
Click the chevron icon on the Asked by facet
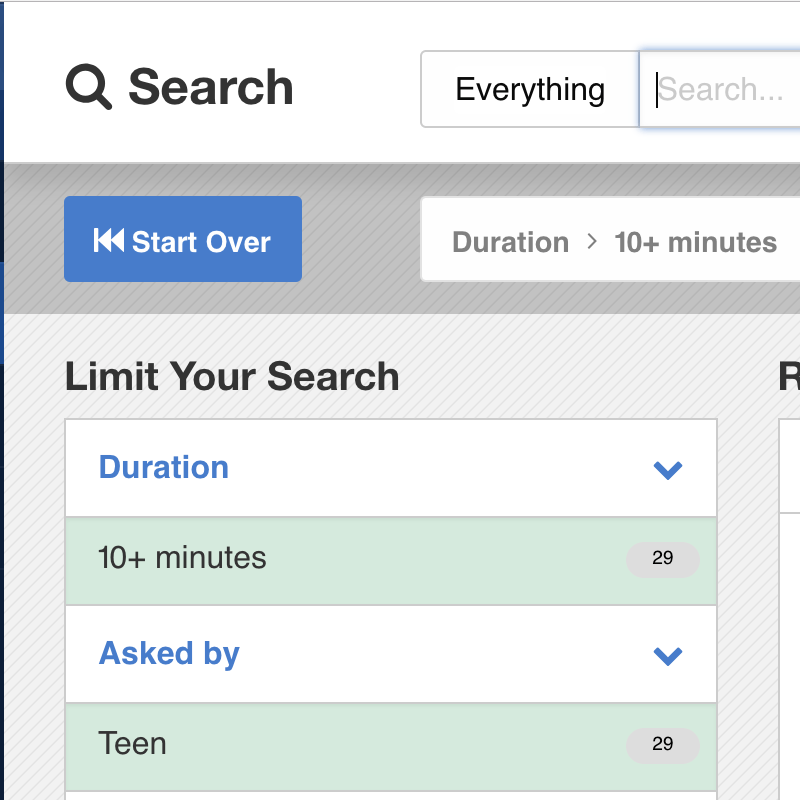tap(667, 656)
